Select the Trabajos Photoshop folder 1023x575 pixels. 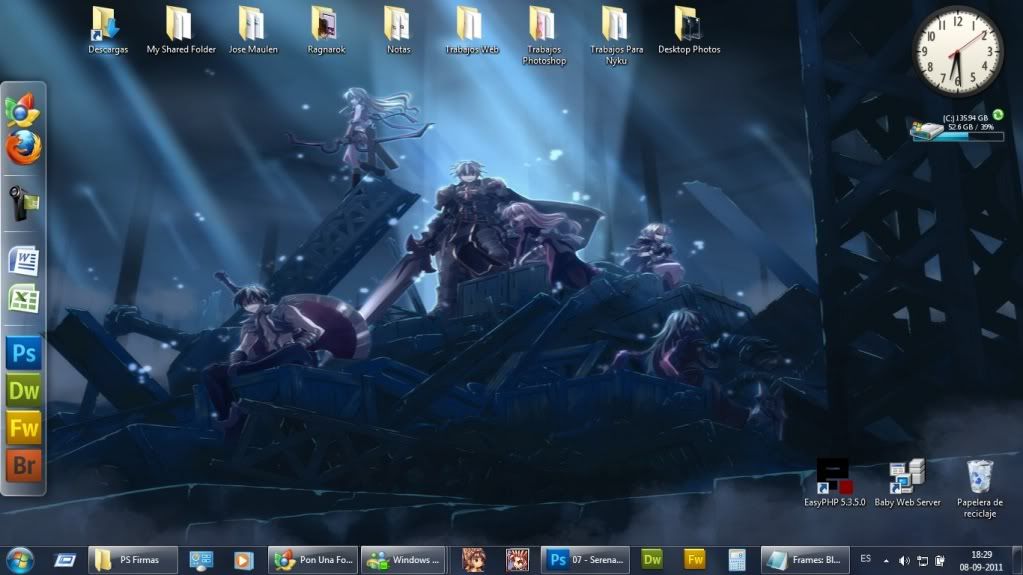pos(543,35)
